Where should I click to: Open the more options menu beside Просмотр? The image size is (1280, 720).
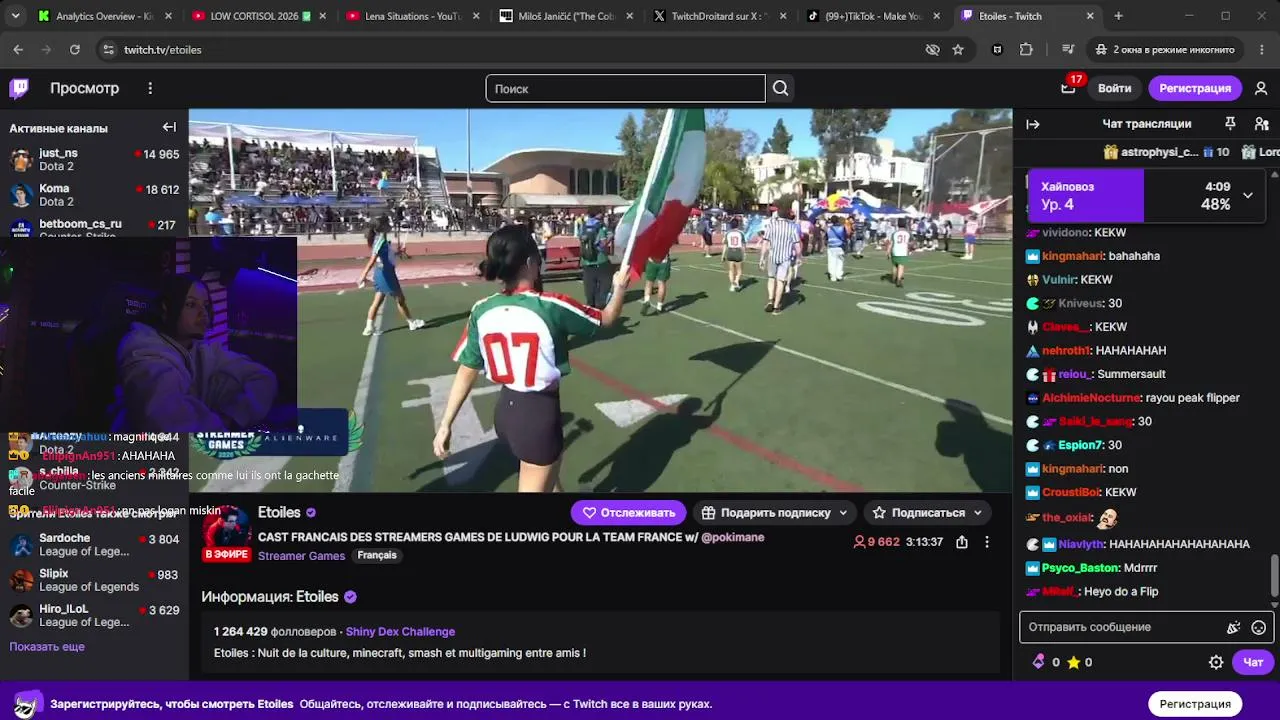150,88
